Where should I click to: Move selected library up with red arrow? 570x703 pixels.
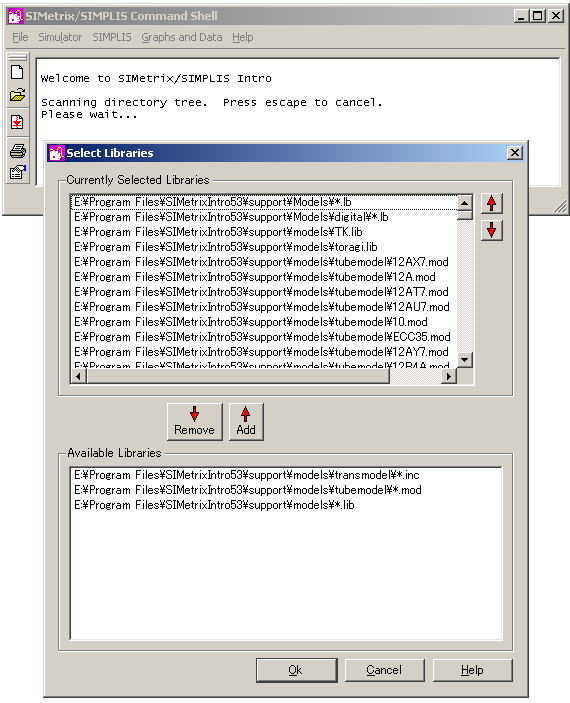click(x=492, y=204)
